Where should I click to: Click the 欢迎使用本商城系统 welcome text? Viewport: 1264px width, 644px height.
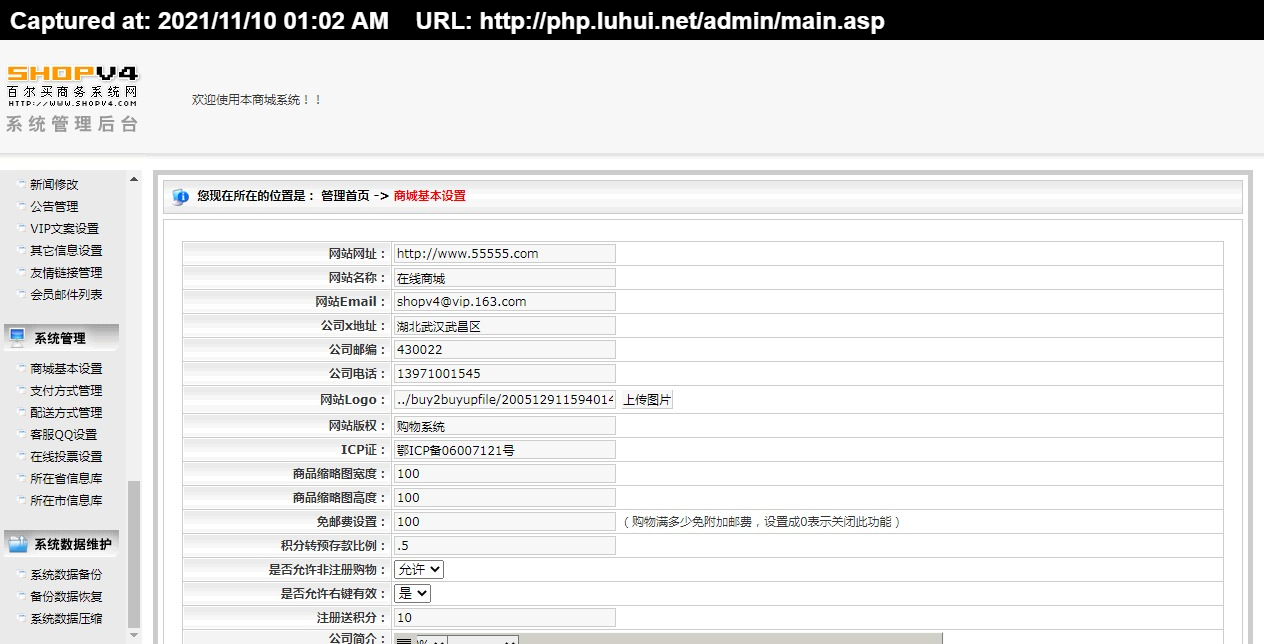(257, 100)
